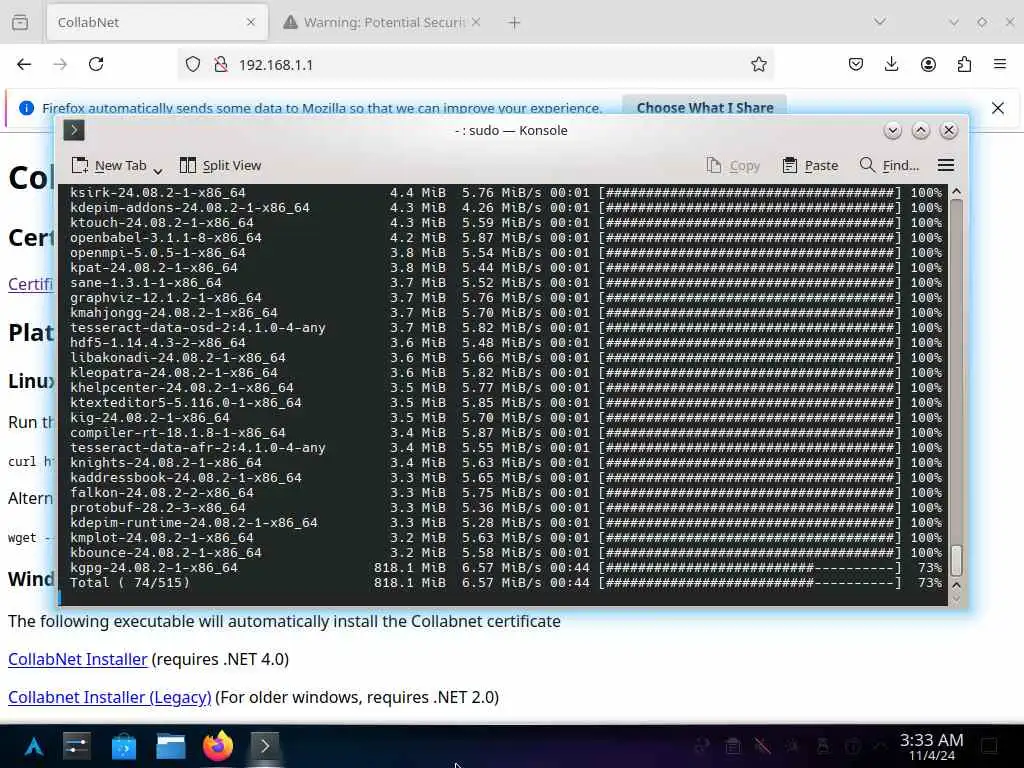Expand the Konsole New Tab dropdown arrow
This screenshot has width=1024, height=768.
[x=157, y=171]
